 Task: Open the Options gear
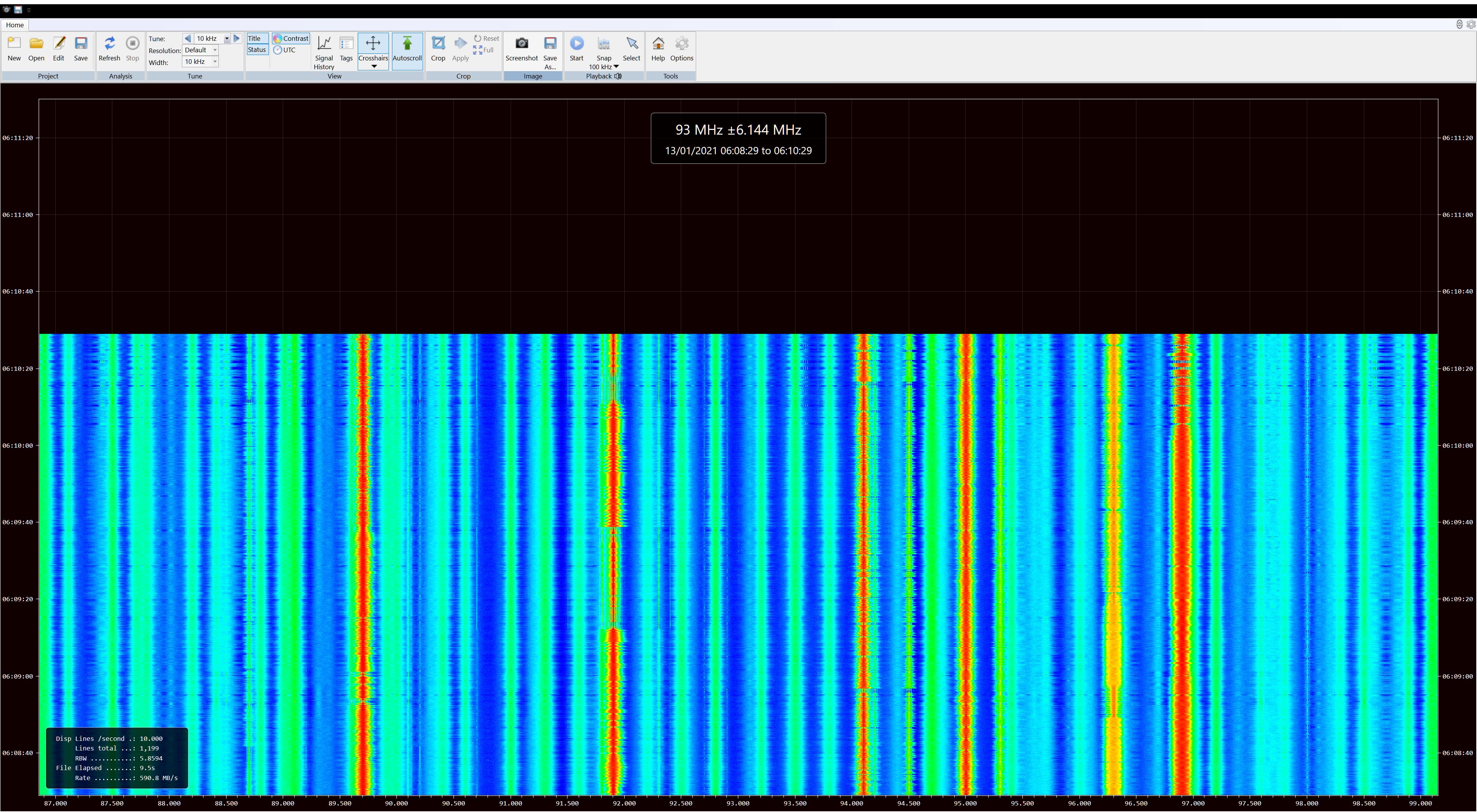point(681,44)
